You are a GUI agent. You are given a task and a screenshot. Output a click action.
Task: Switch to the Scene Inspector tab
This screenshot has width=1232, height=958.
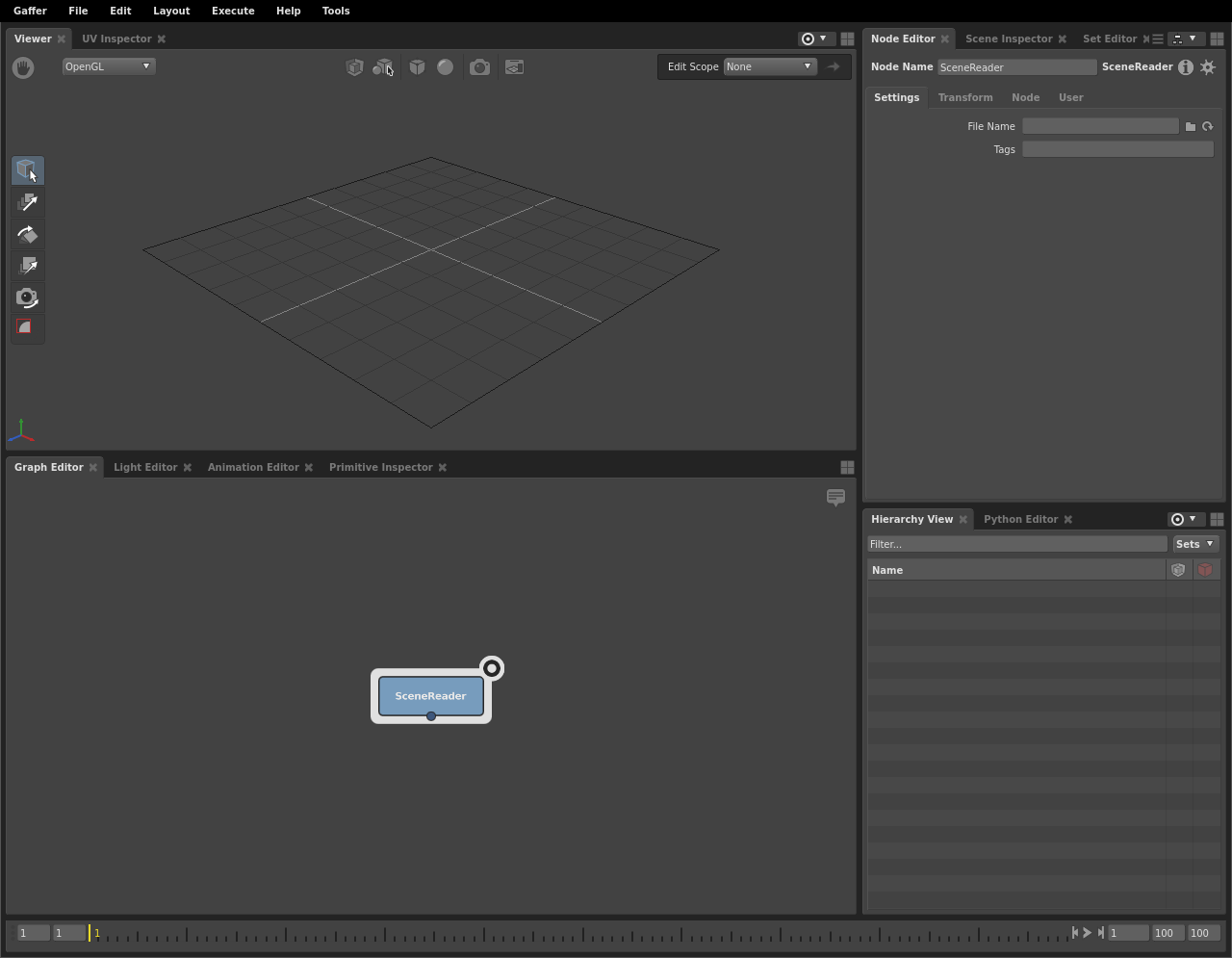point(1008,39)
